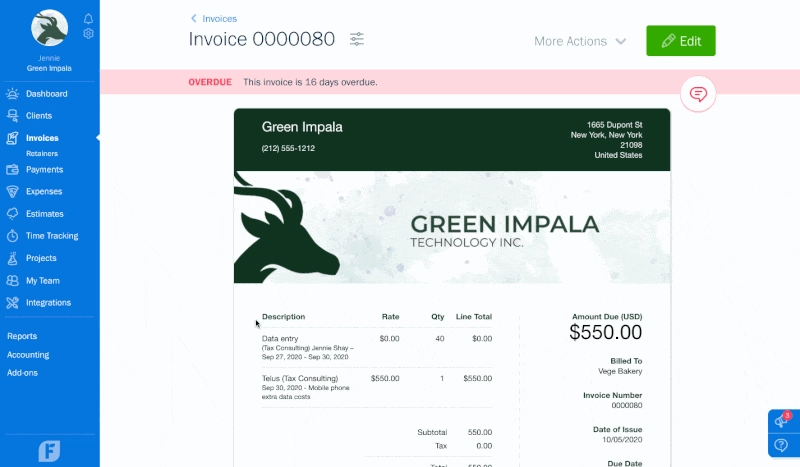Click the Description column header
Screen dimensions: 800x467
point(283,316)
